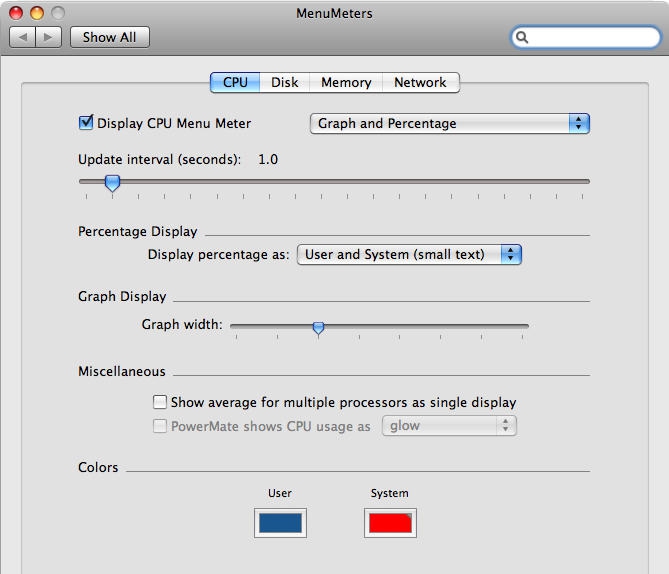Disable Display CPU Menu Meter checkbox

(86, 123)
